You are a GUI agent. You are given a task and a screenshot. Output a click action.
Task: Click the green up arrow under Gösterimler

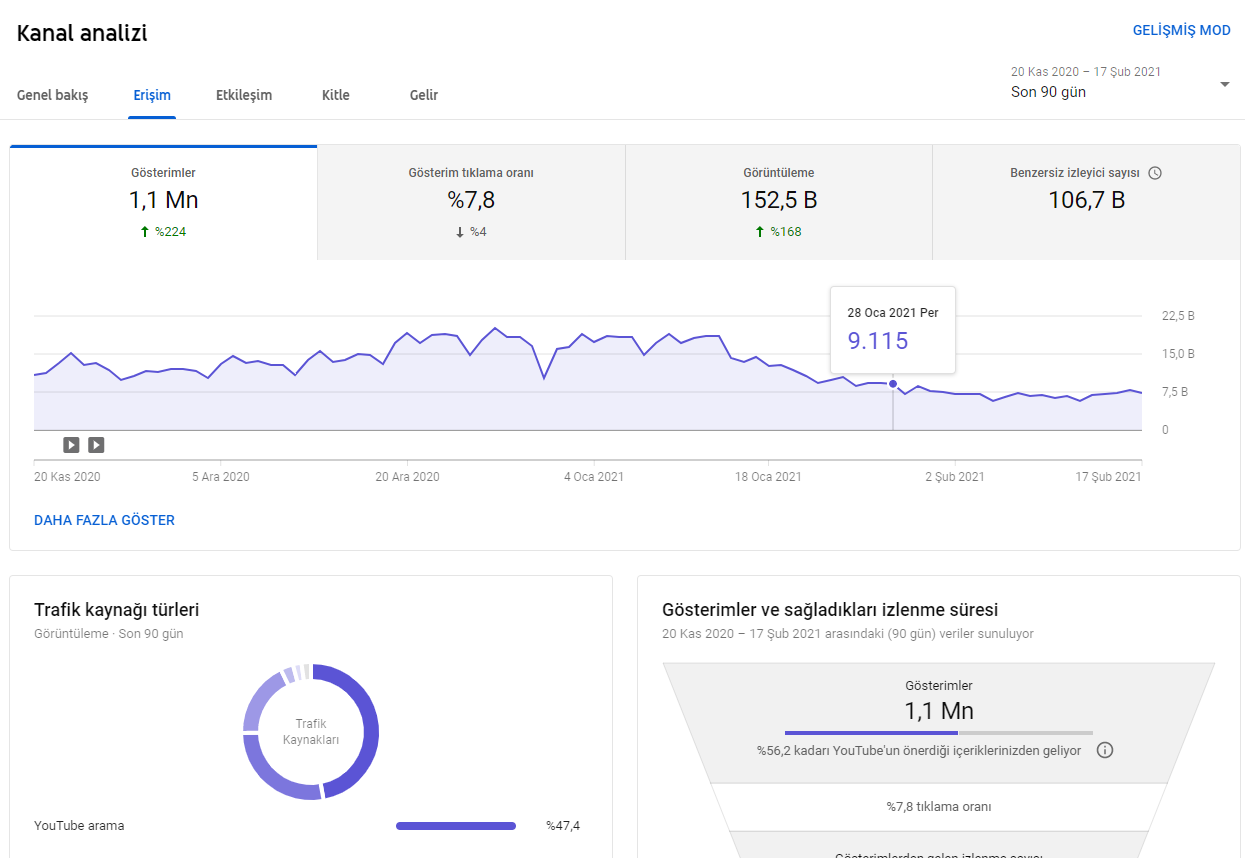(145, 232)
